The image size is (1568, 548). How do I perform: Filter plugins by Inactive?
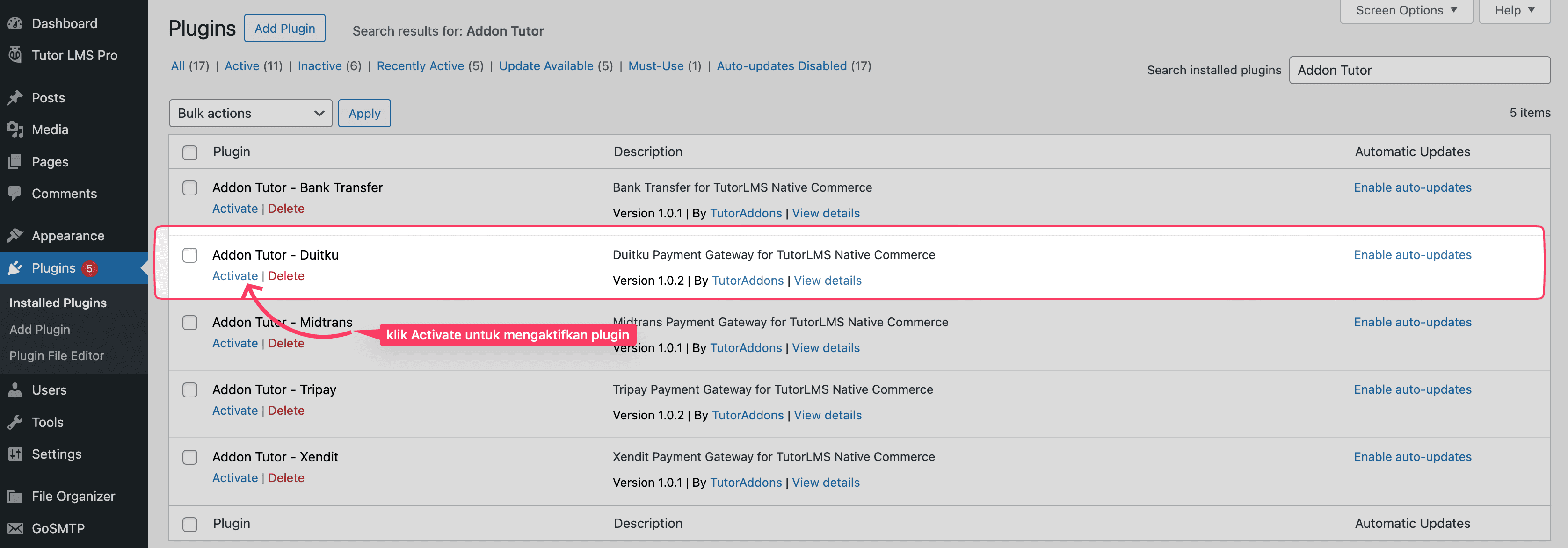pos(319,65)
